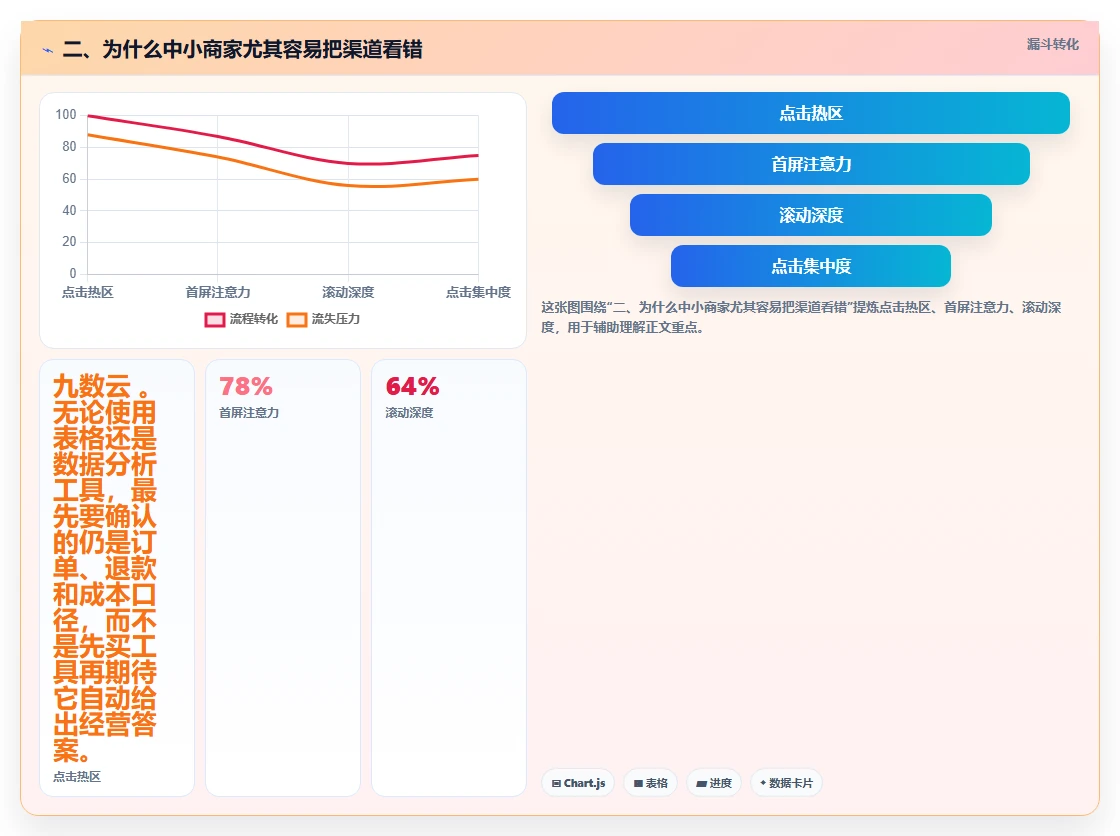Select the 数据卡片 tag chip

click(x=786, y=783)
